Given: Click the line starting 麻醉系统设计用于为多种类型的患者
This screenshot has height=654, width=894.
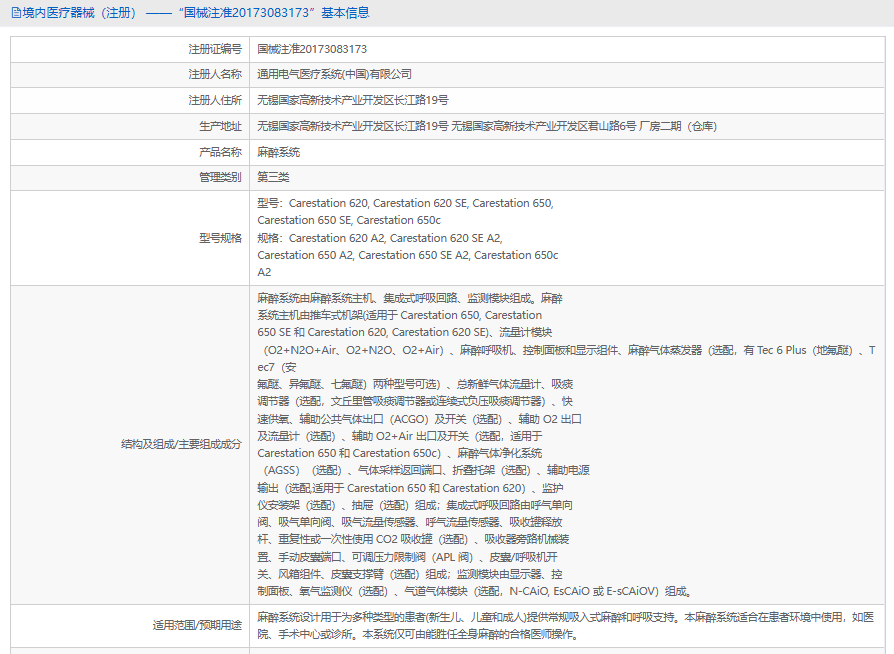Looking at the screenshot, I should point(565,617).
